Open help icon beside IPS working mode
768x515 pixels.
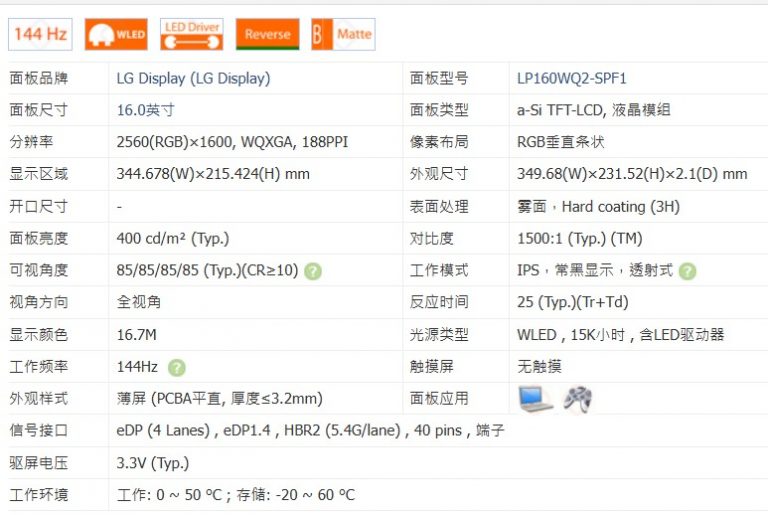point(687,271)
